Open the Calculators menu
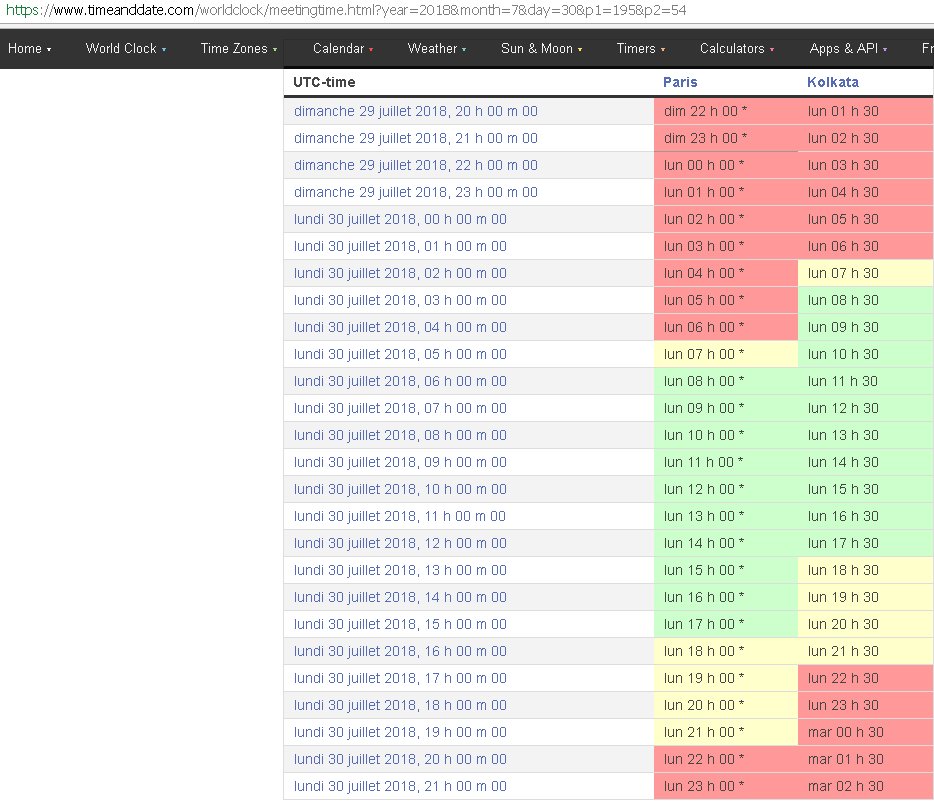Image resolution: width=934 pixels, height=803 pixels. point(737,49)
